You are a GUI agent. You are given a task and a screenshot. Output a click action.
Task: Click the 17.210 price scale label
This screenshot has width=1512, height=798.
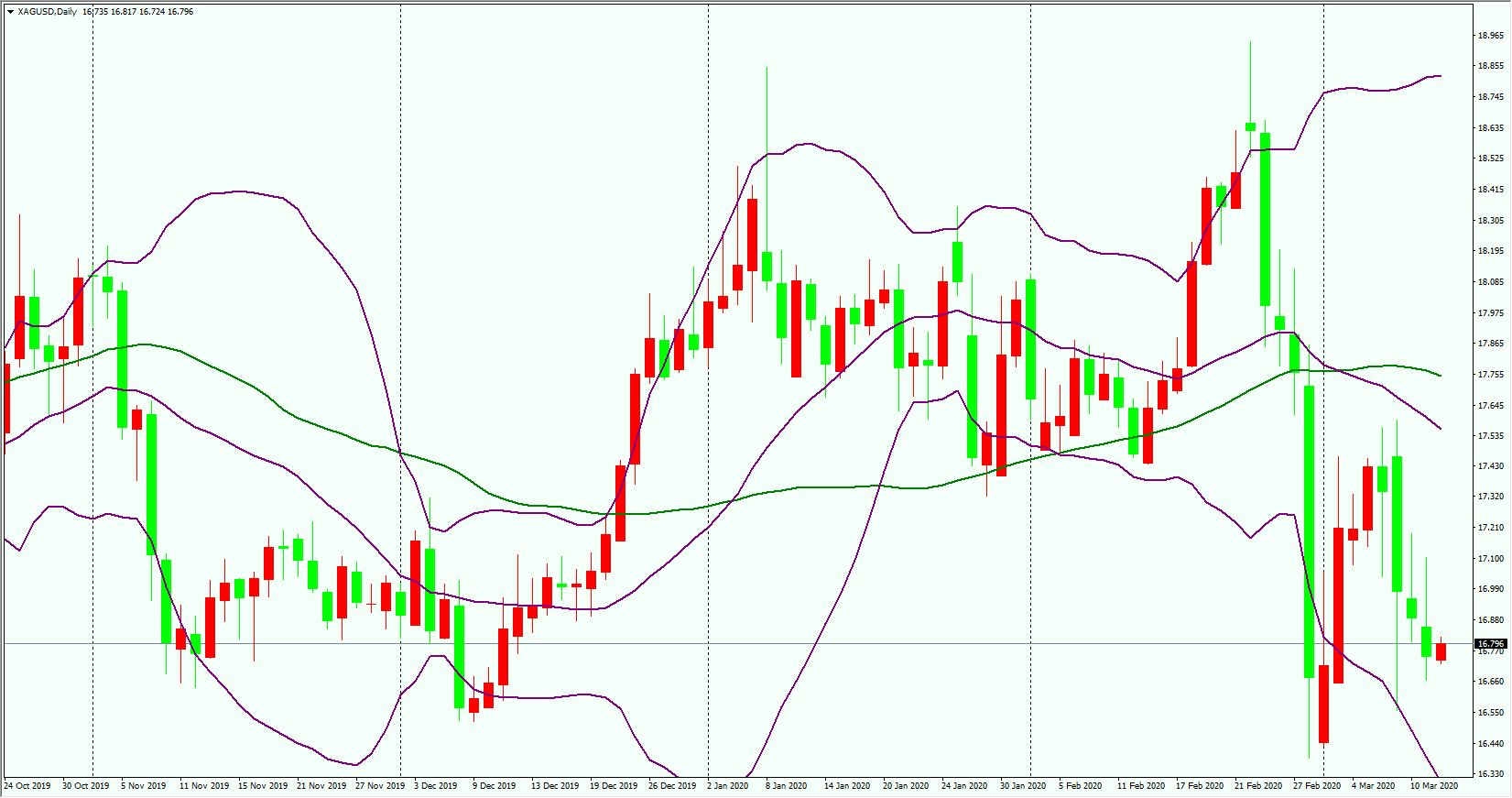click(x=1491, y=528)
